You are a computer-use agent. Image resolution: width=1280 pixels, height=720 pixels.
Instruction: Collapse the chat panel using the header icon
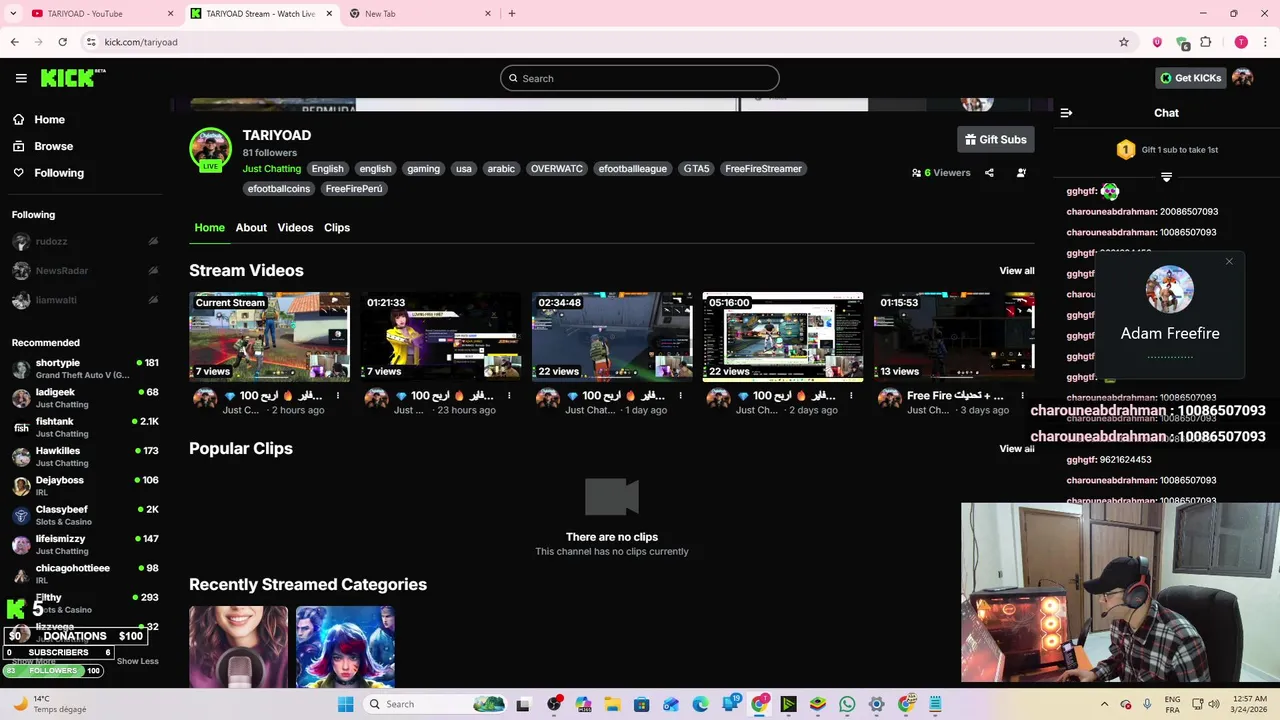1066,113
